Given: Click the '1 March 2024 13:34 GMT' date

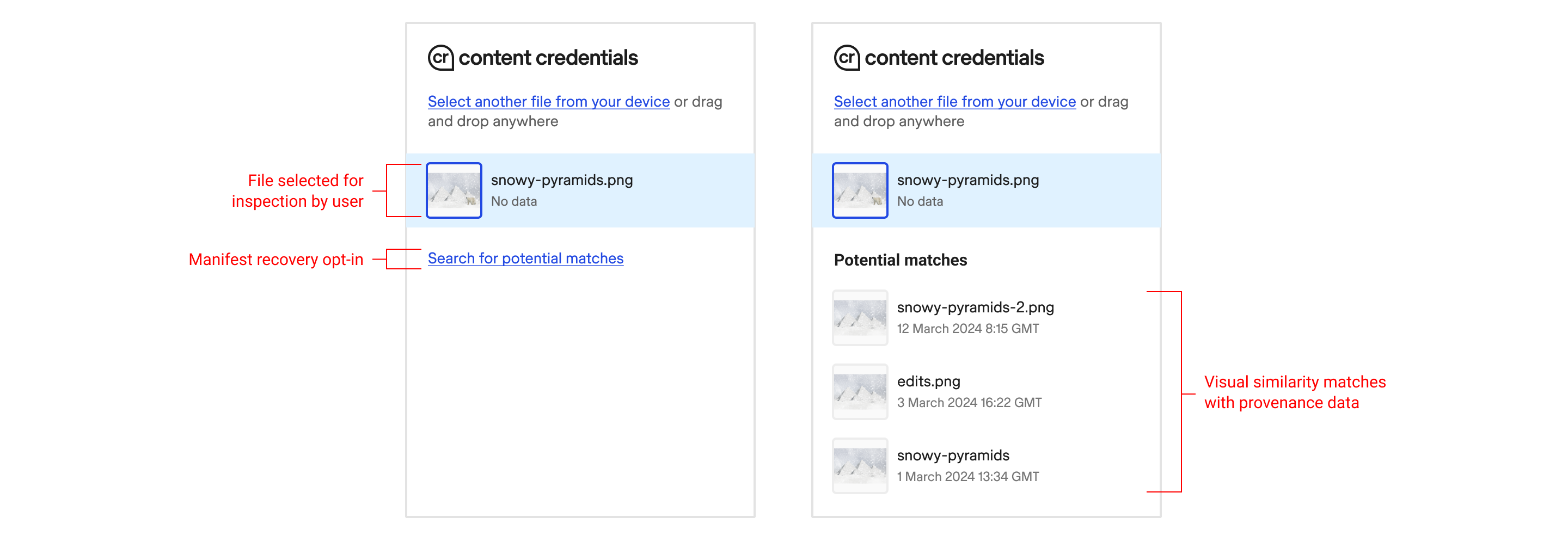Looking at the screenshot, I should tap(968, 477).
